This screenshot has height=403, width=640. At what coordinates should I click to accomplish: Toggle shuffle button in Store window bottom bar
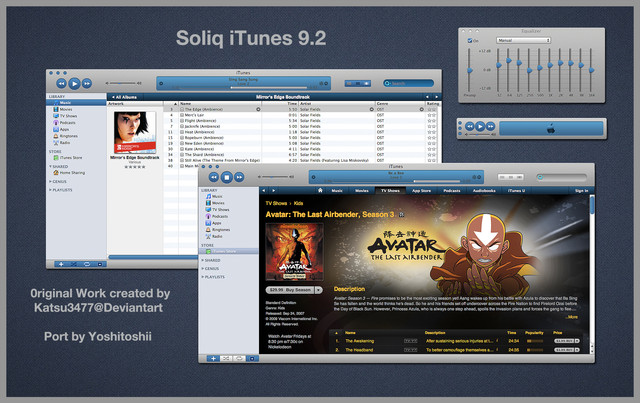coord(226,358)
